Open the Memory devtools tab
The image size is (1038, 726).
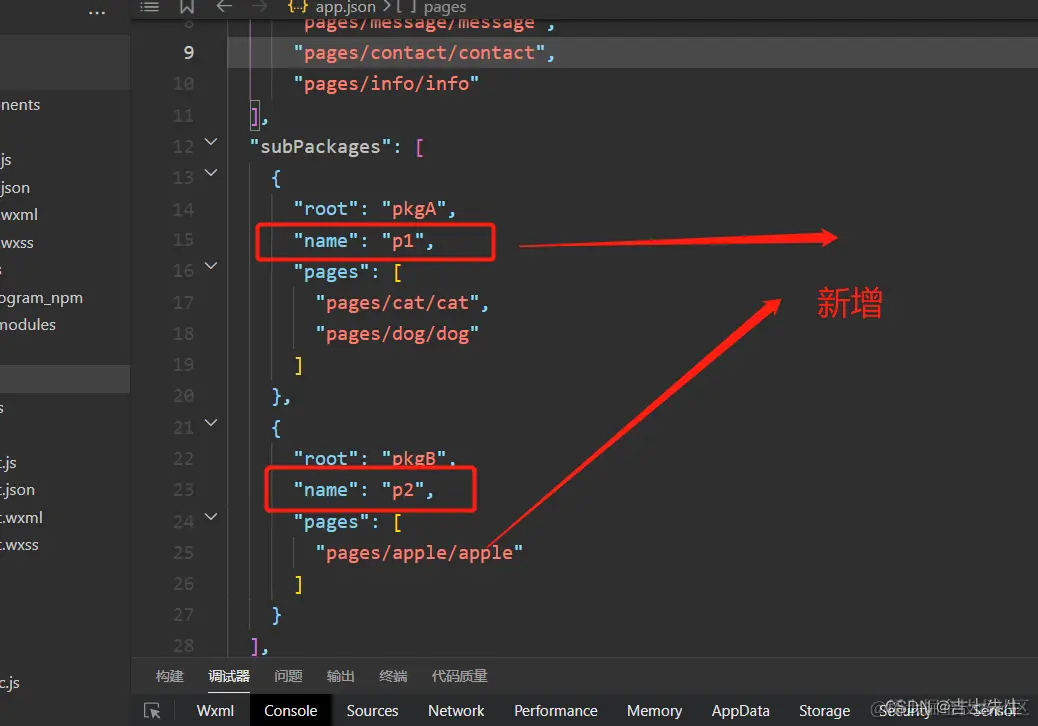point(654,711)
